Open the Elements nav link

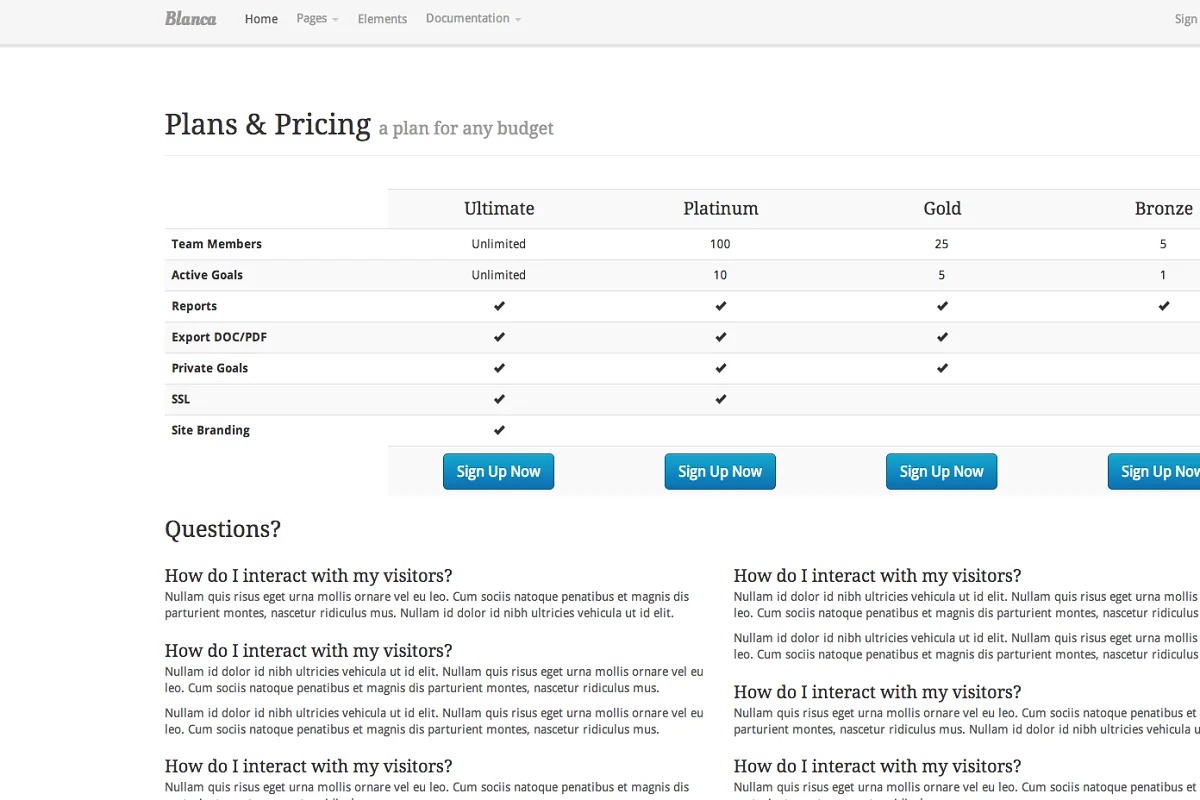(382, 19)
